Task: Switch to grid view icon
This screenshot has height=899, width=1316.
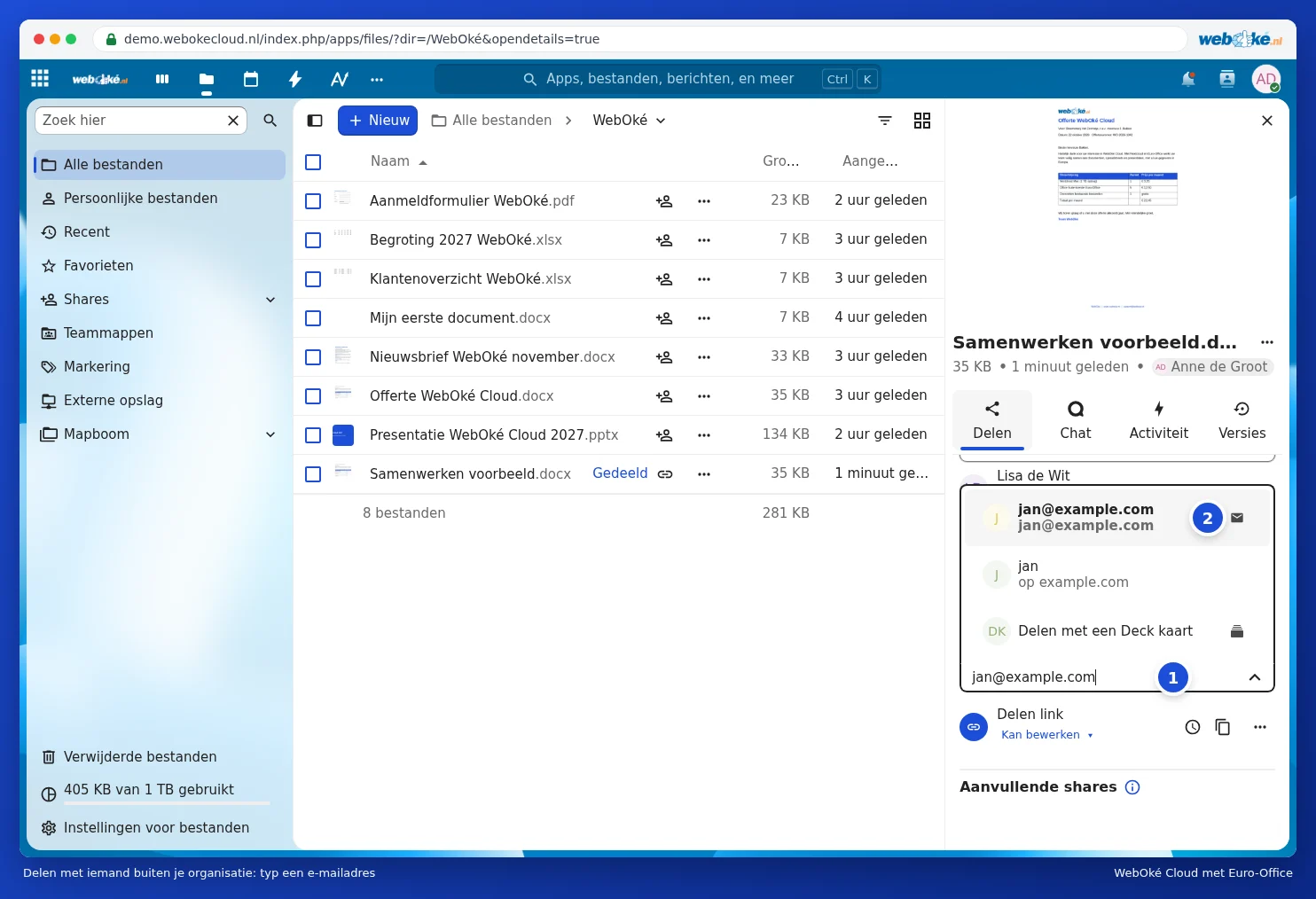Action: [x=922, y=121]
